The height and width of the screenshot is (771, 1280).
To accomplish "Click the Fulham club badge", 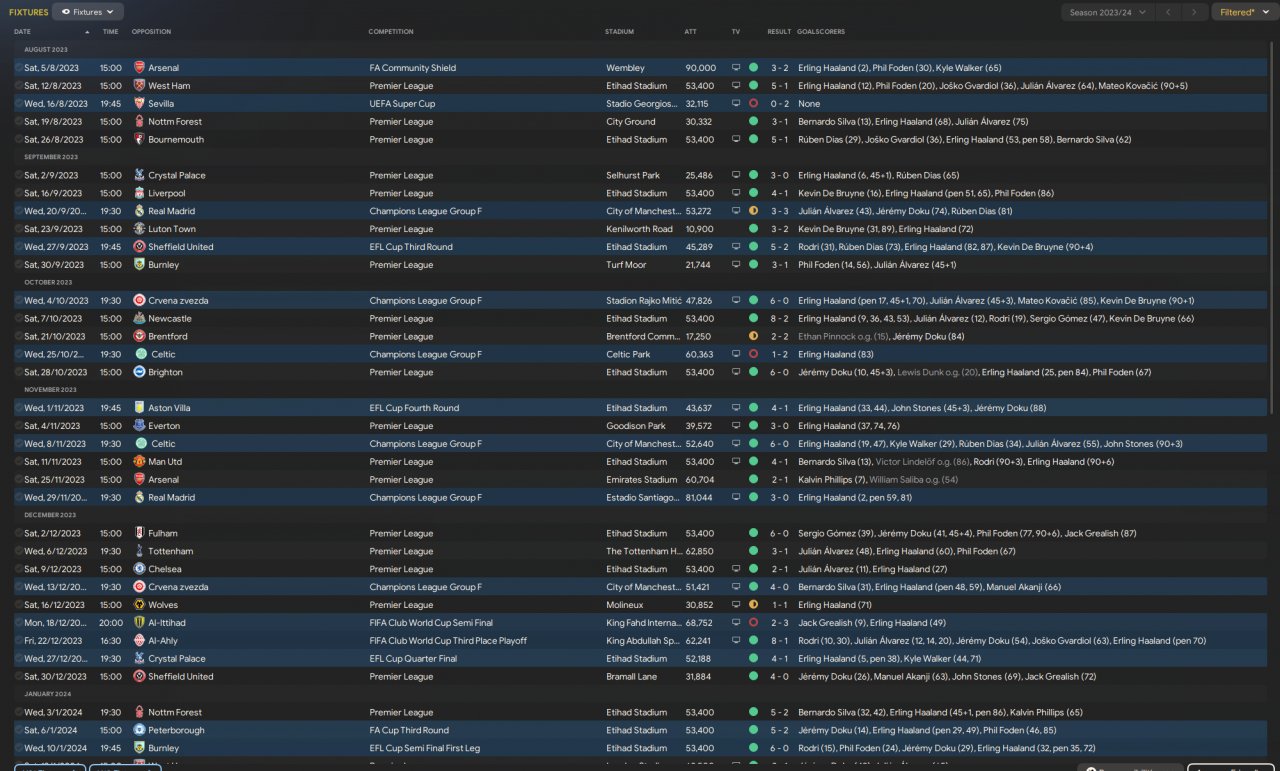I will 139,534.
